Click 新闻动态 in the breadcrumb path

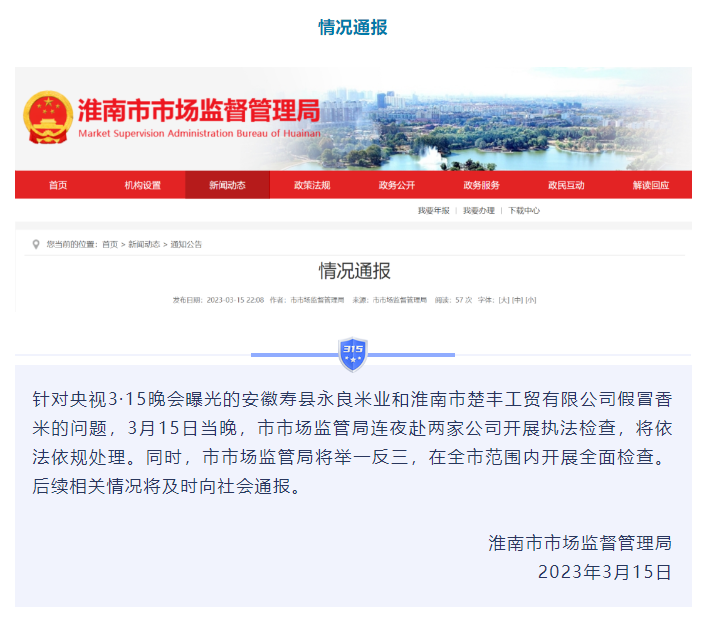click(143, 244)
